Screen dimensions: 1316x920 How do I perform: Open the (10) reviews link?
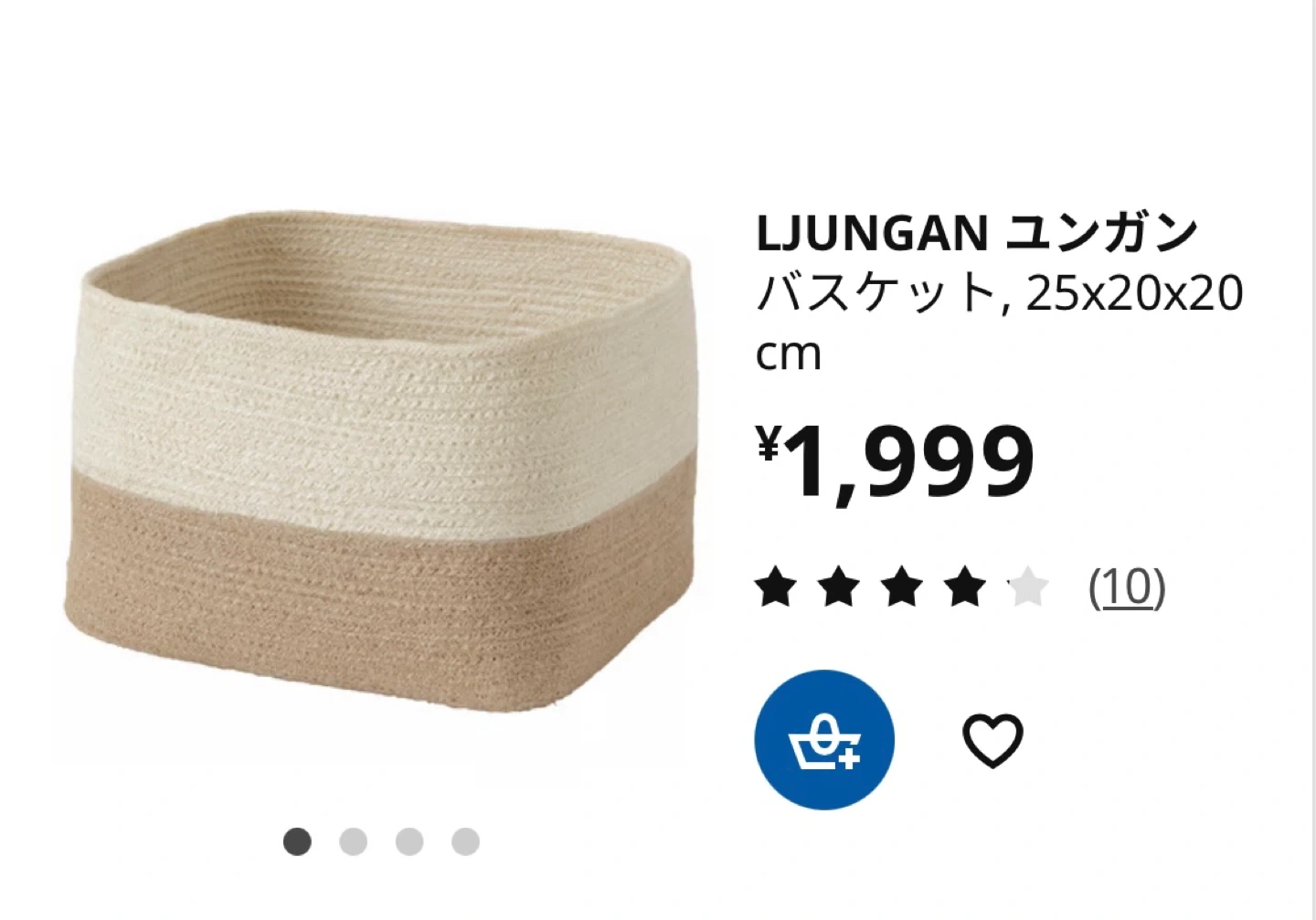point(1127,587)
